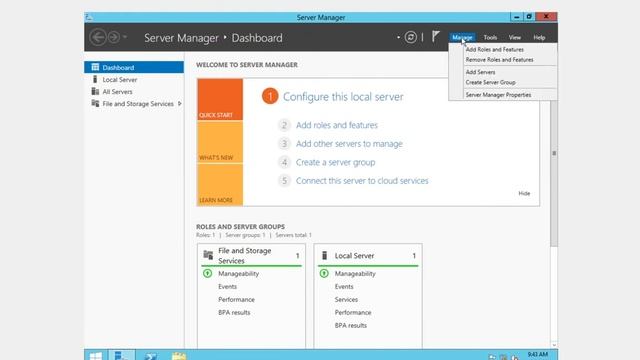Click the Dashboard grid icon
Viewport: 640px width, 360px height.
tap(95, 67)
